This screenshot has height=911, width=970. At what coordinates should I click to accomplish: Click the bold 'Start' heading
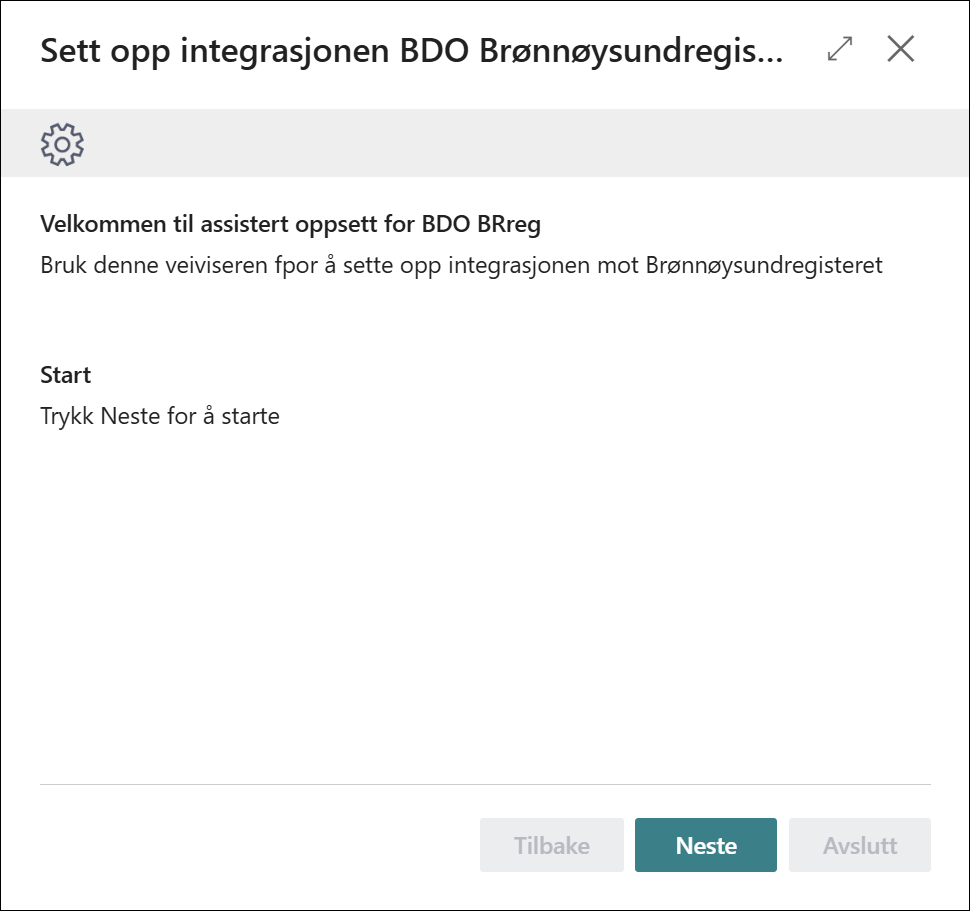[65, 375]
